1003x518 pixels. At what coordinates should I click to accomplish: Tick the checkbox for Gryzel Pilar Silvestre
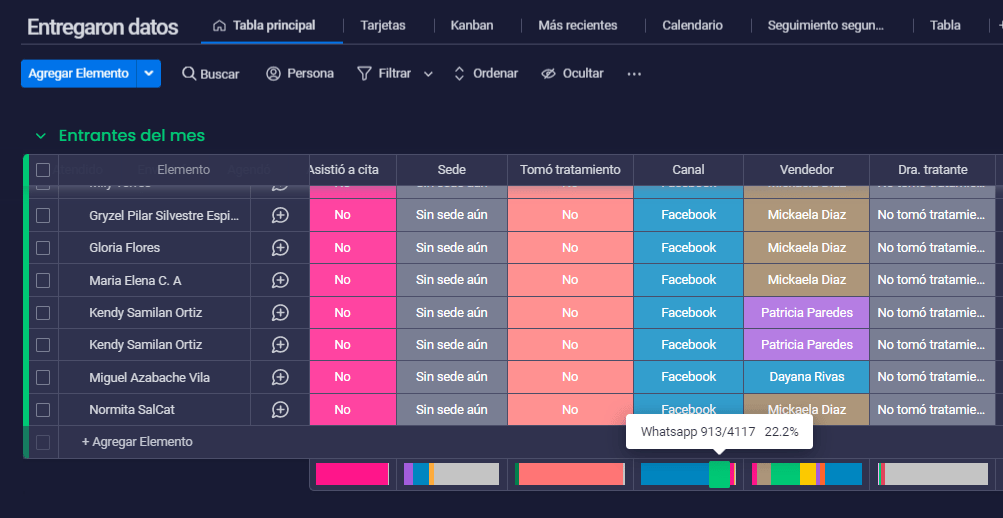pyautogui.click(x=43, y=216)
